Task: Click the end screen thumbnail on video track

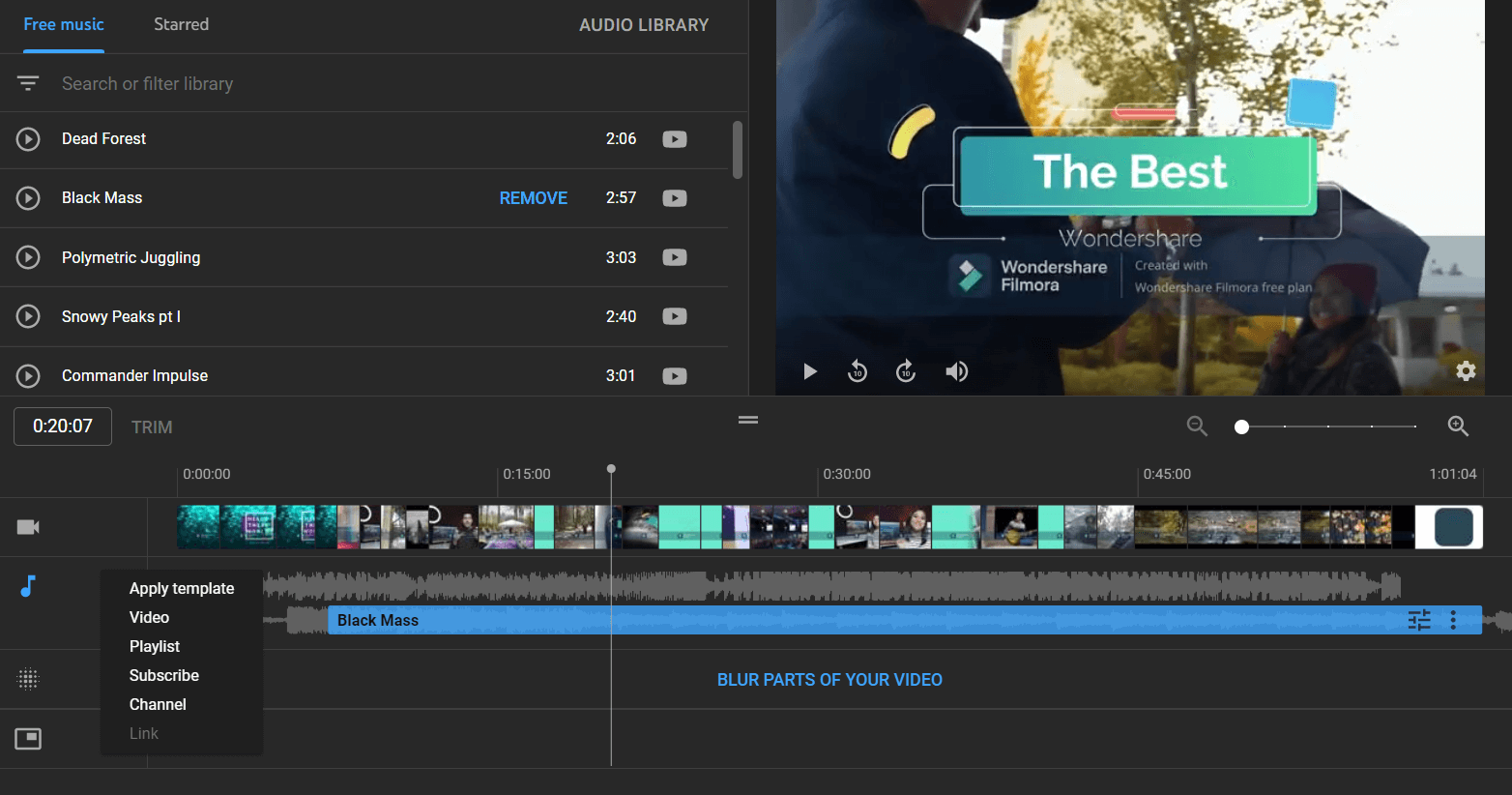Action: coord(1449,527)
